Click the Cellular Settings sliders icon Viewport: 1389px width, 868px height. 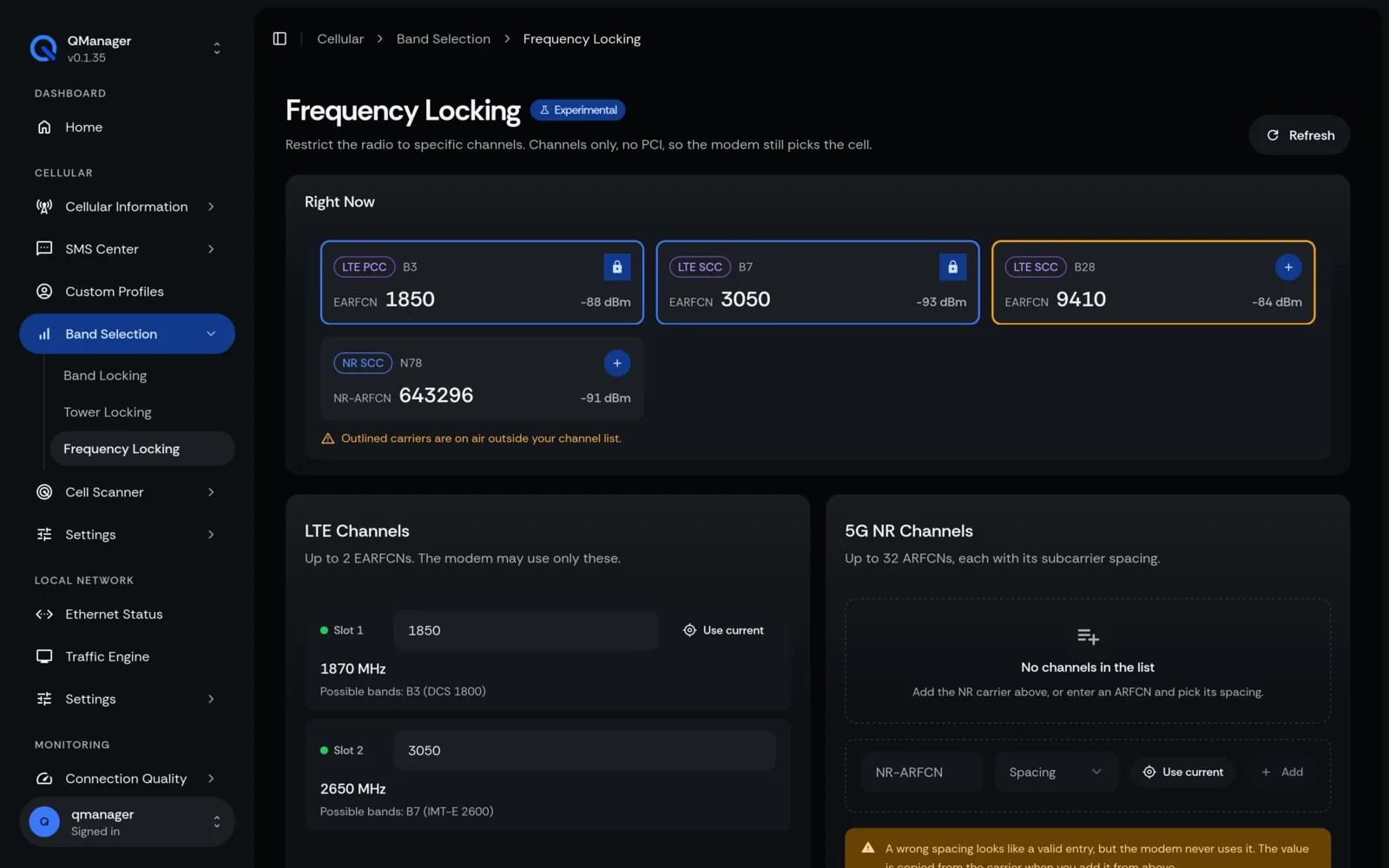[x=44, y=535]
